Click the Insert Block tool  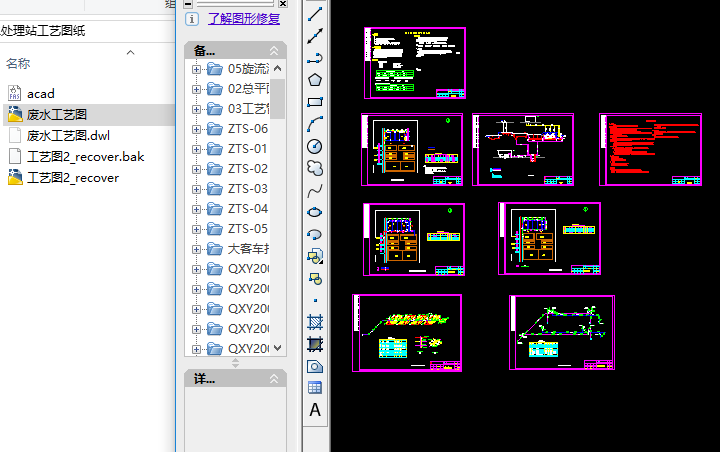(315, 256)
